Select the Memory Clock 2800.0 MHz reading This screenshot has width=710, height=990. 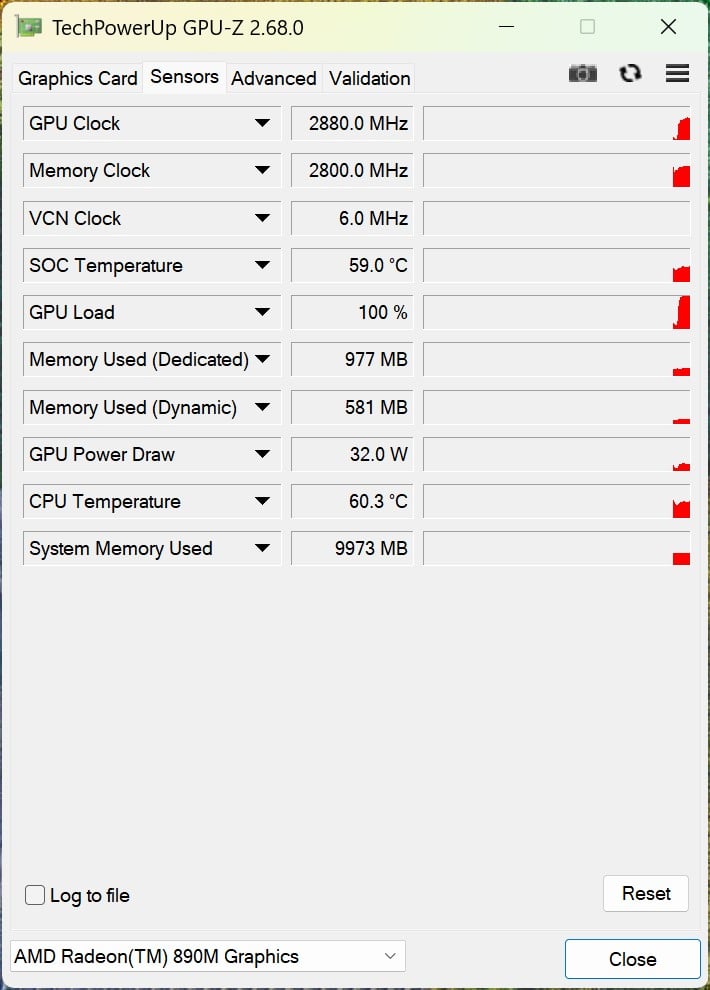[352, 170]
